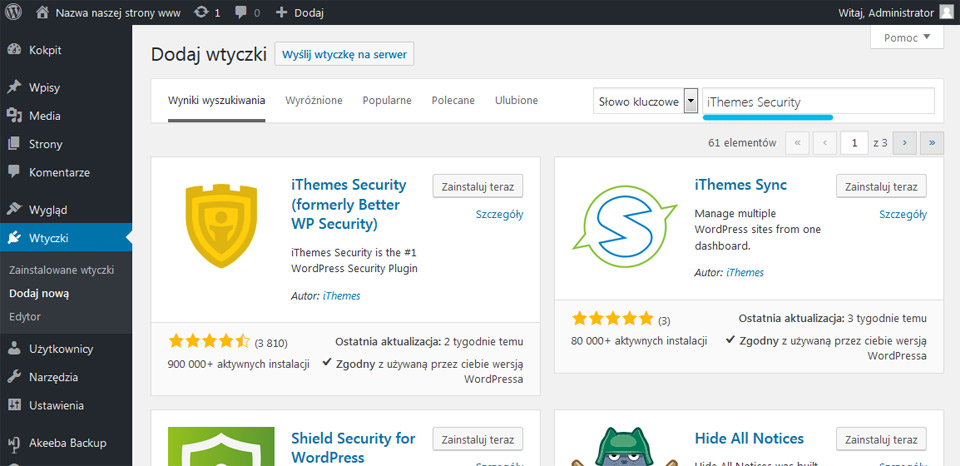Click the current page number field

point(854,143)
